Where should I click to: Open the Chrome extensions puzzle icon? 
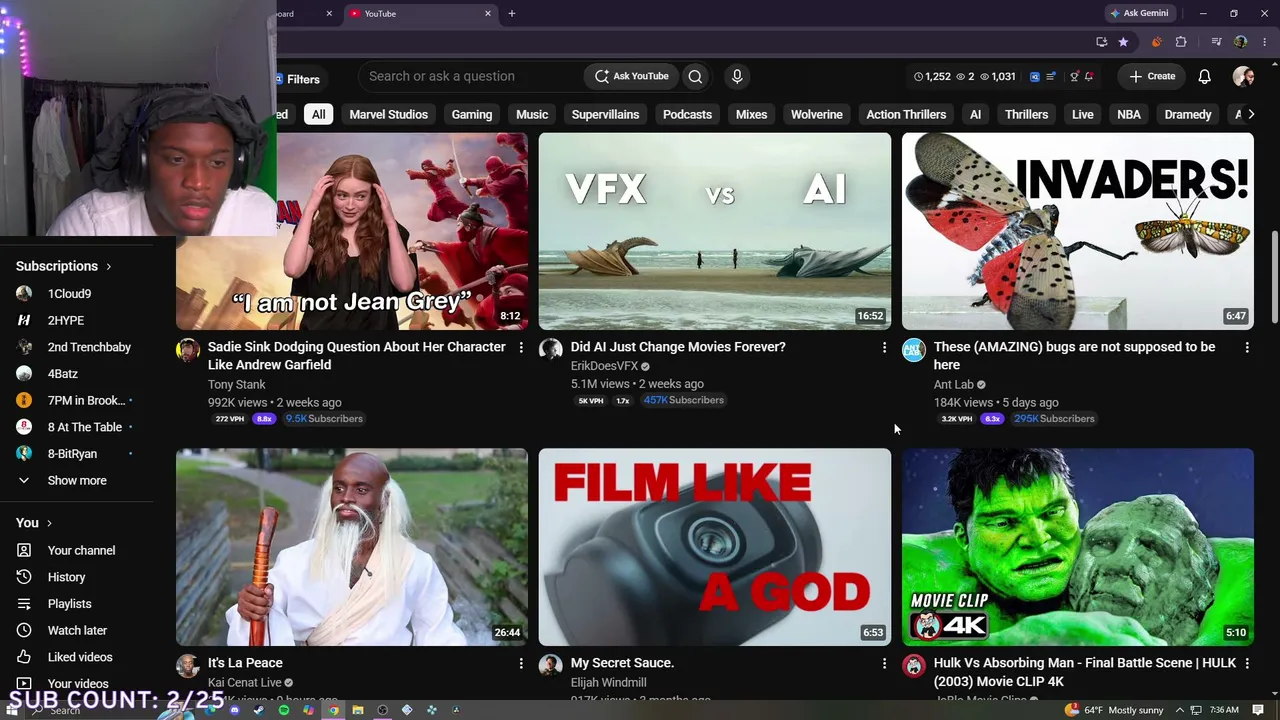pyautogui.click(x=1181, y=42)
